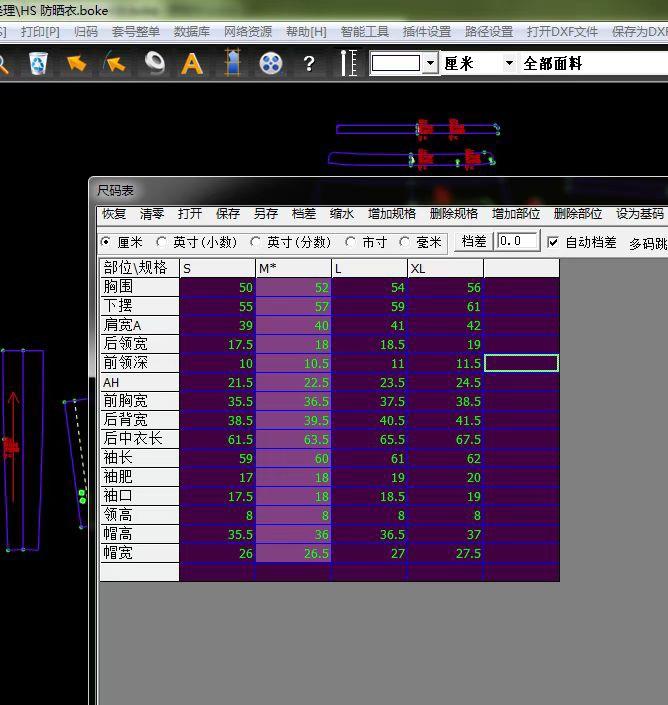Viewport: 668px width, 705px height.
Task: Click the gray tape roll icon
Action: click(x=154, y=62)
